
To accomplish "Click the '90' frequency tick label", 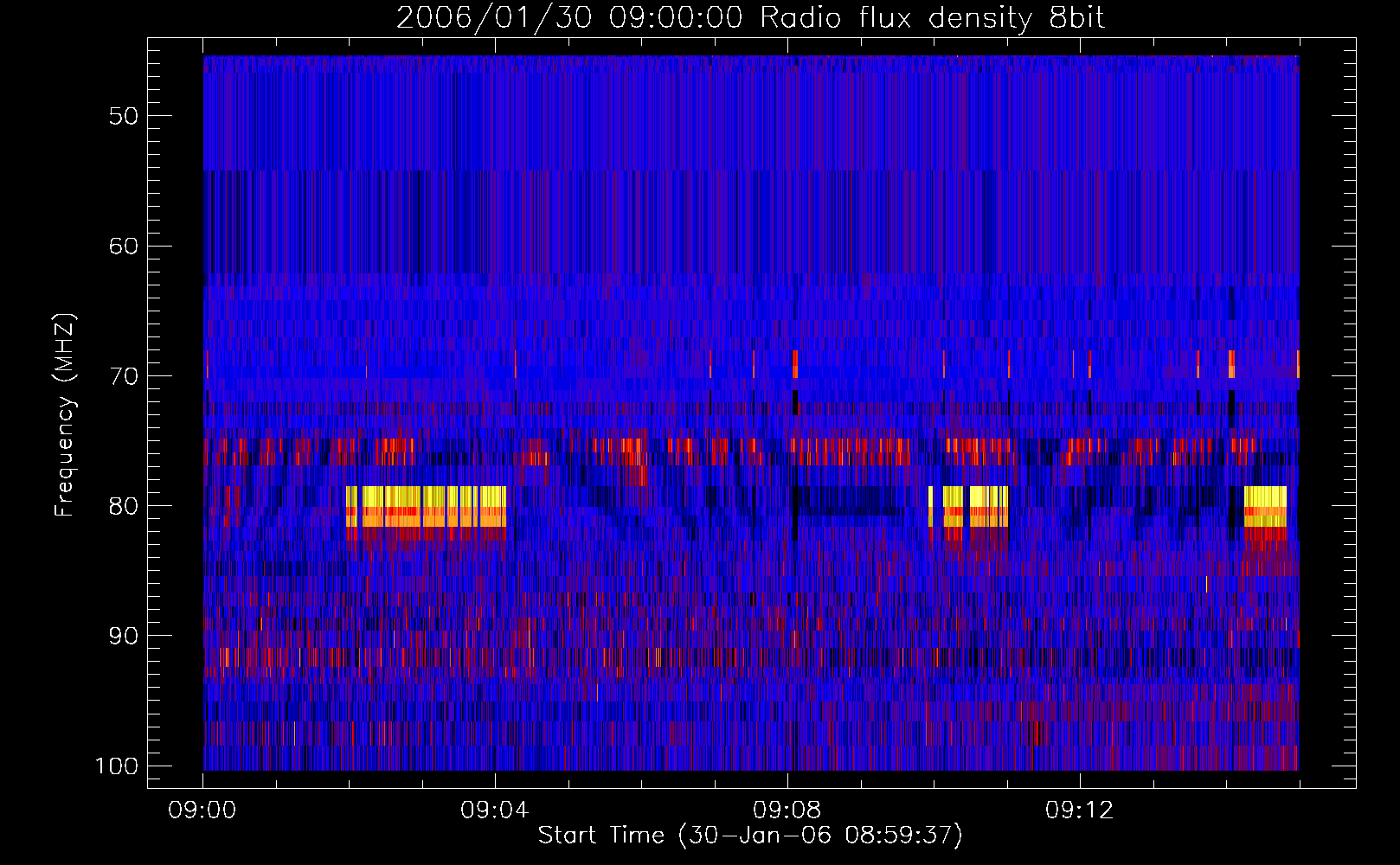I will pyautogui.click(x=124, y=636).
